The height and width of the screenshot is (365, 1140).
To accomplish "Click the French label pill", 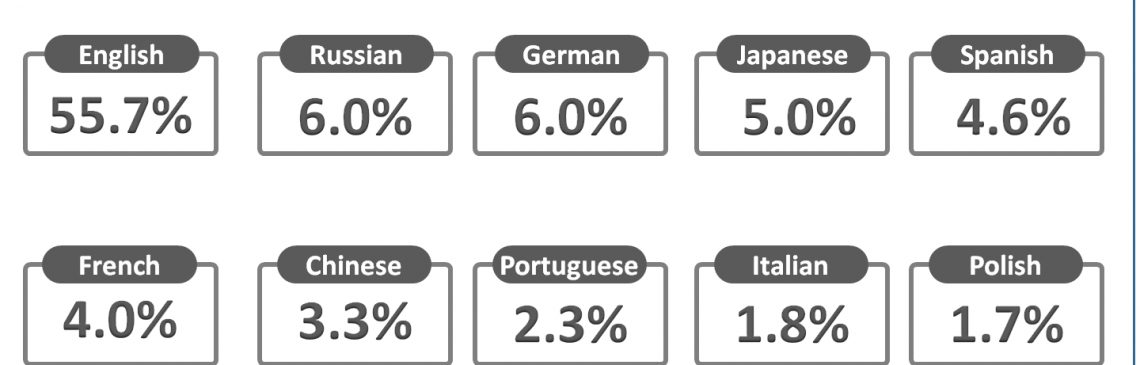I will [x=119, y=265].
